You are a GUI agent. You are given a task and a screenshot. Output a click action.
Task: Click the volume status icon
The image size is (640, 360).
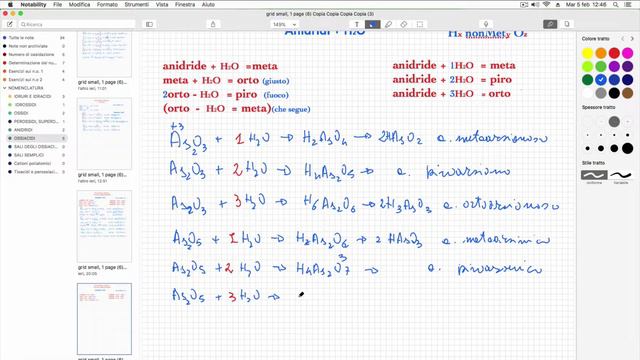pos(535,4)
